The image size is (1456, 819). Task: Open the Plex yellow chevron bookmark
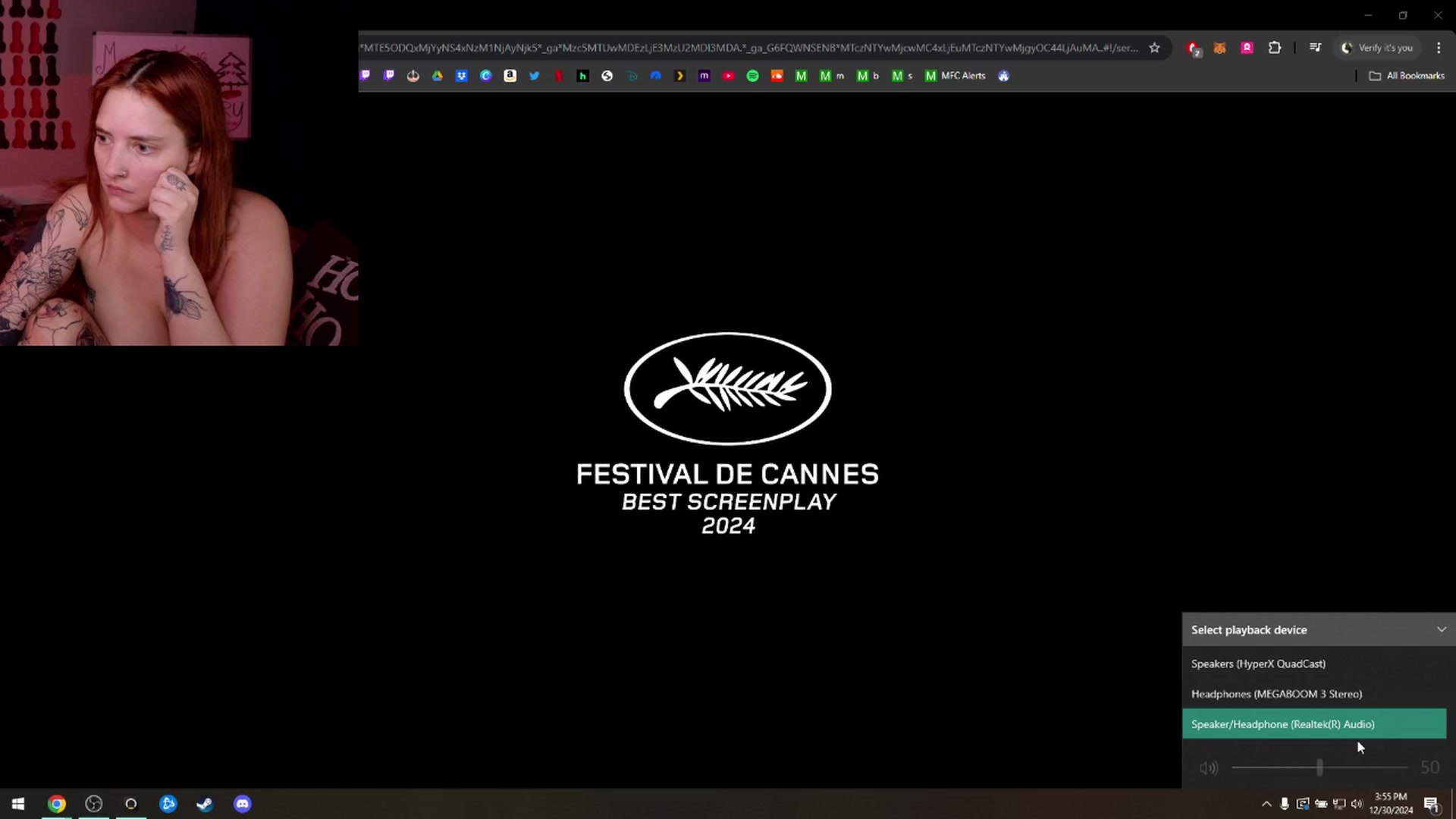tap(680, 76)
